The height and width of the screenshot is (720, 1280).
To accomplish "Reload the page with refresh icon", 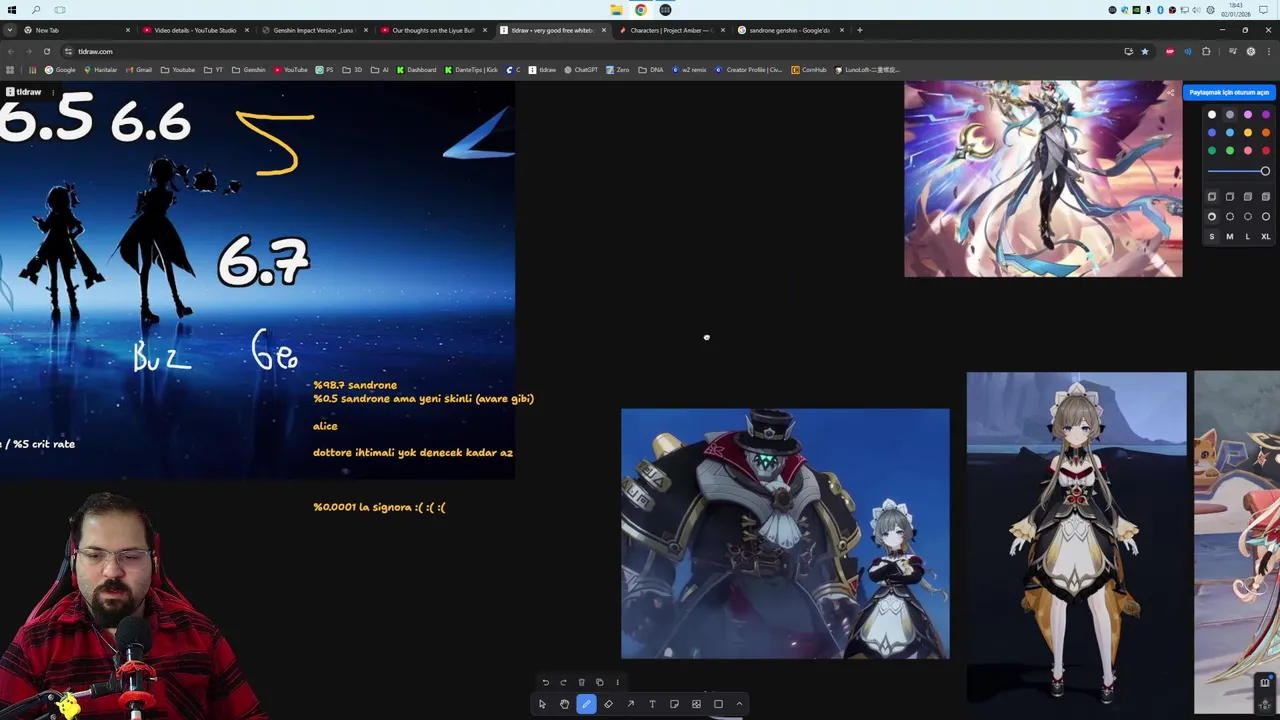I will point(46,51).
